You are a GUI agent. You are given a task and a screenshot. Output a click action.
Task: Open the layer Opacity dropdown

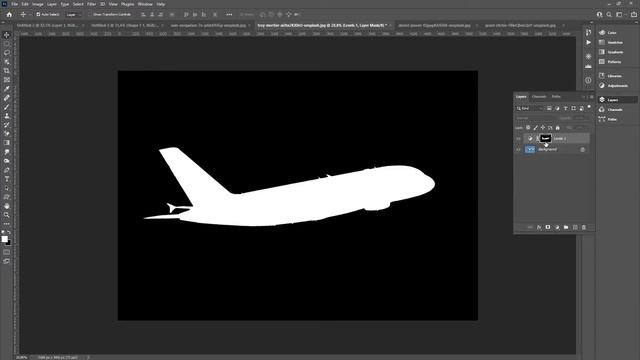click(x=579, y=118)
